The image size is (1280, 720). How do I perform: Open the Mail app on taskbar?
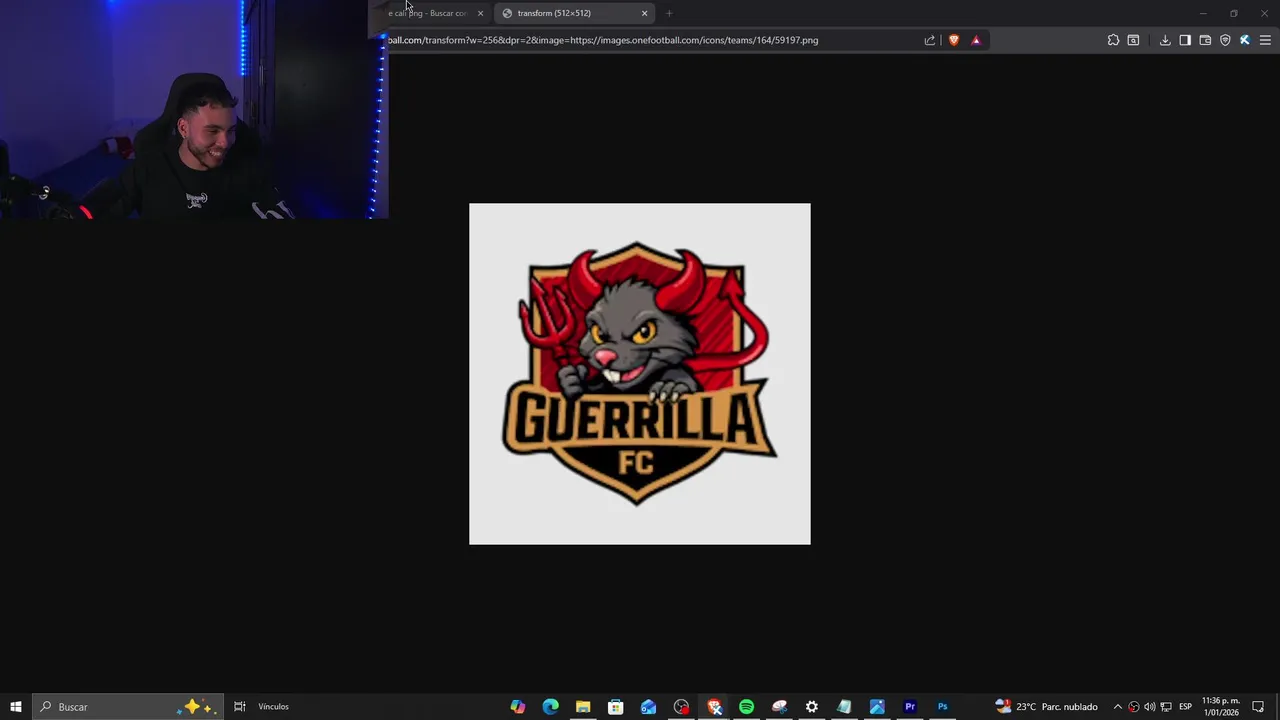click(x=649, y=707)
